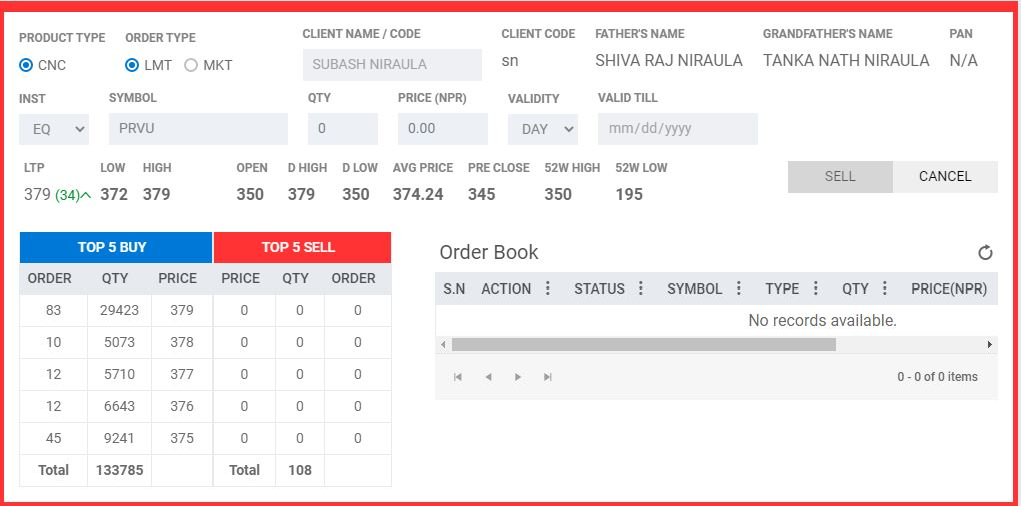Open the Validity DAY dropdown
Viewport: 1021px width, 506px height.
click(x=542, y=129)
